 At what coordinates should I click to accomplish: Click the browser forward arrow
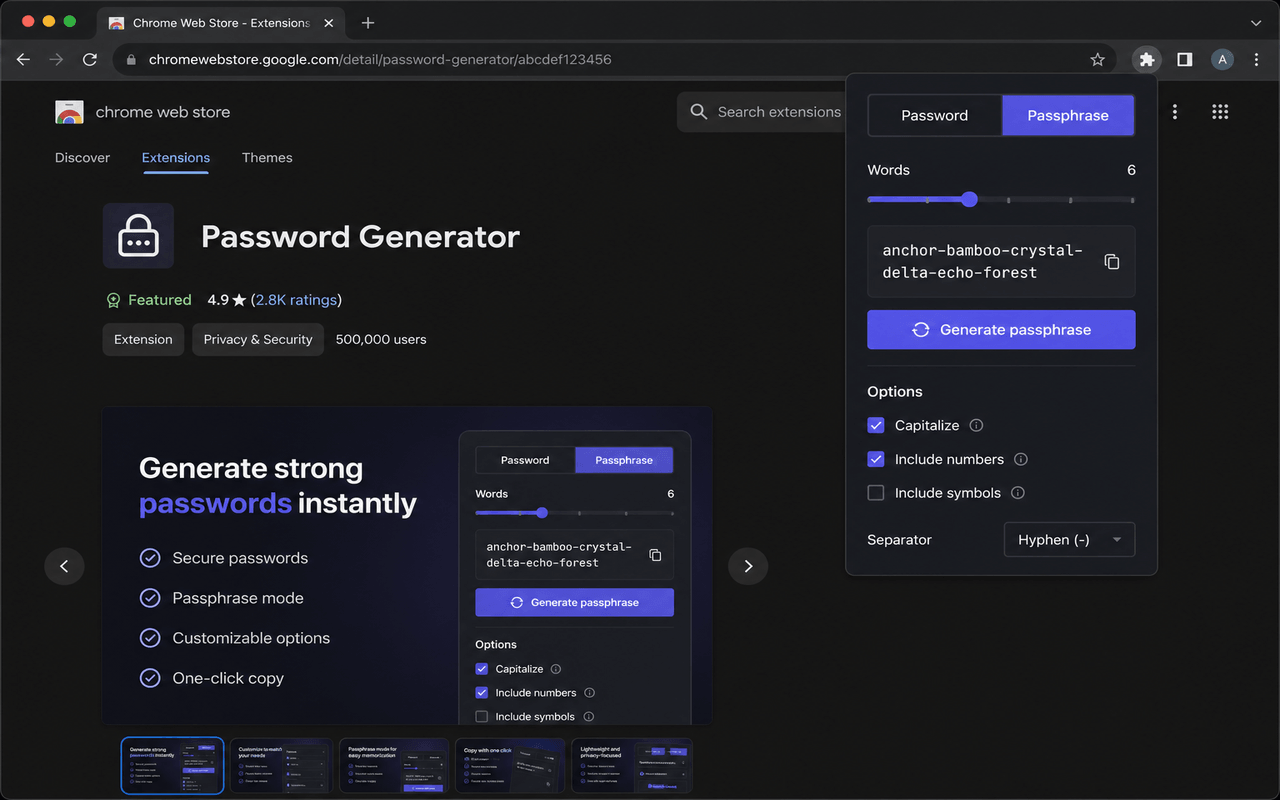(x=57, y=60)
